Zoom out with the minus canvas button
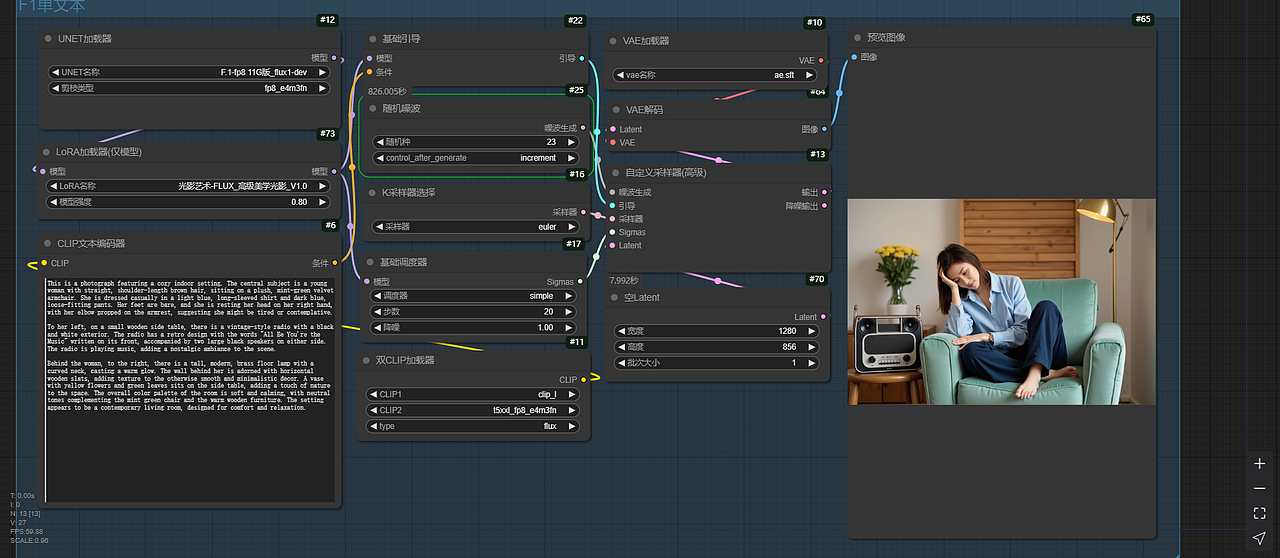Screen dimensions: 1280x558 1259,488
